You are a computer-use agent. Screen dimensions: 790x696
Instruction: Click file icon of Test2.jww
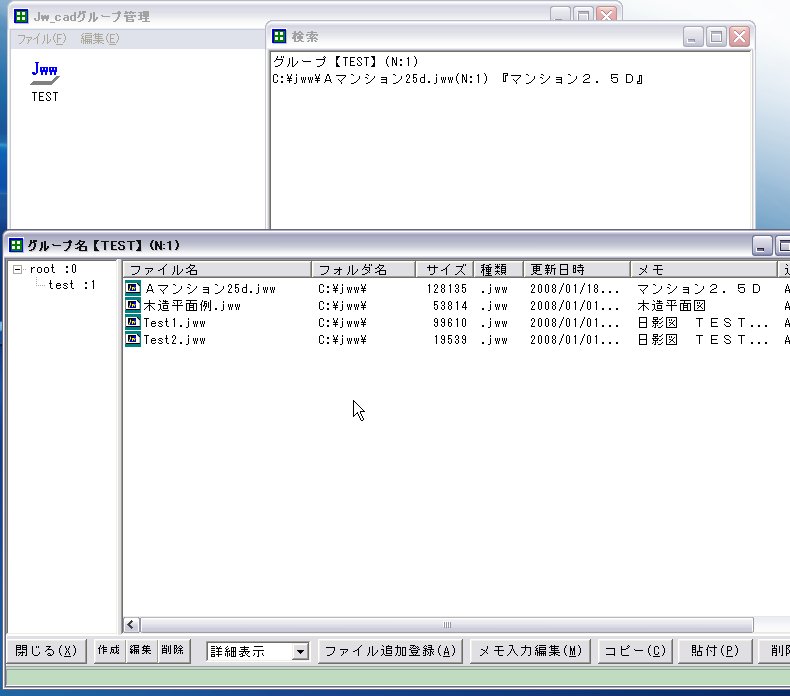(133, 339)
